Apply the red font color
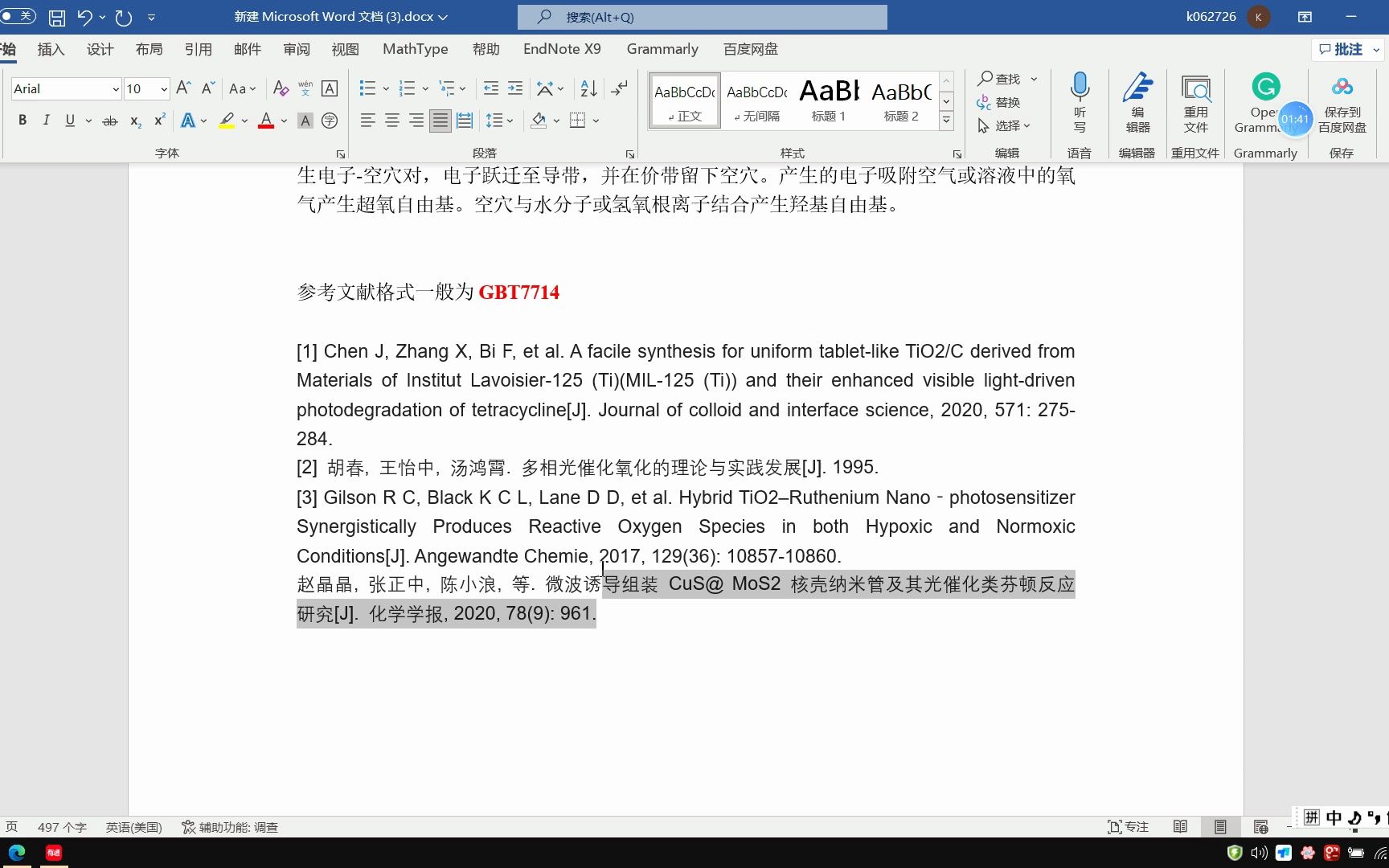This screenshot has height=868, width=1389. click(x=266, y=121)
